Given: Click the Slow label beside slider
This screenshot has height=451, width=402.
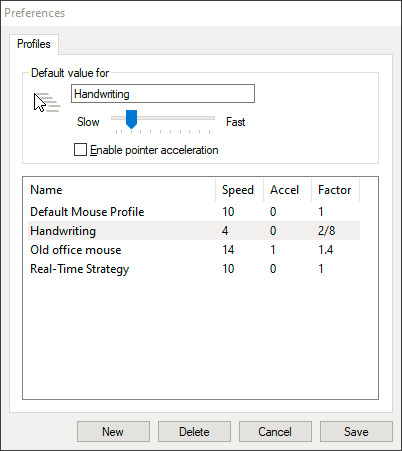Looking at the screenshot, I should [x=88, y=122].
